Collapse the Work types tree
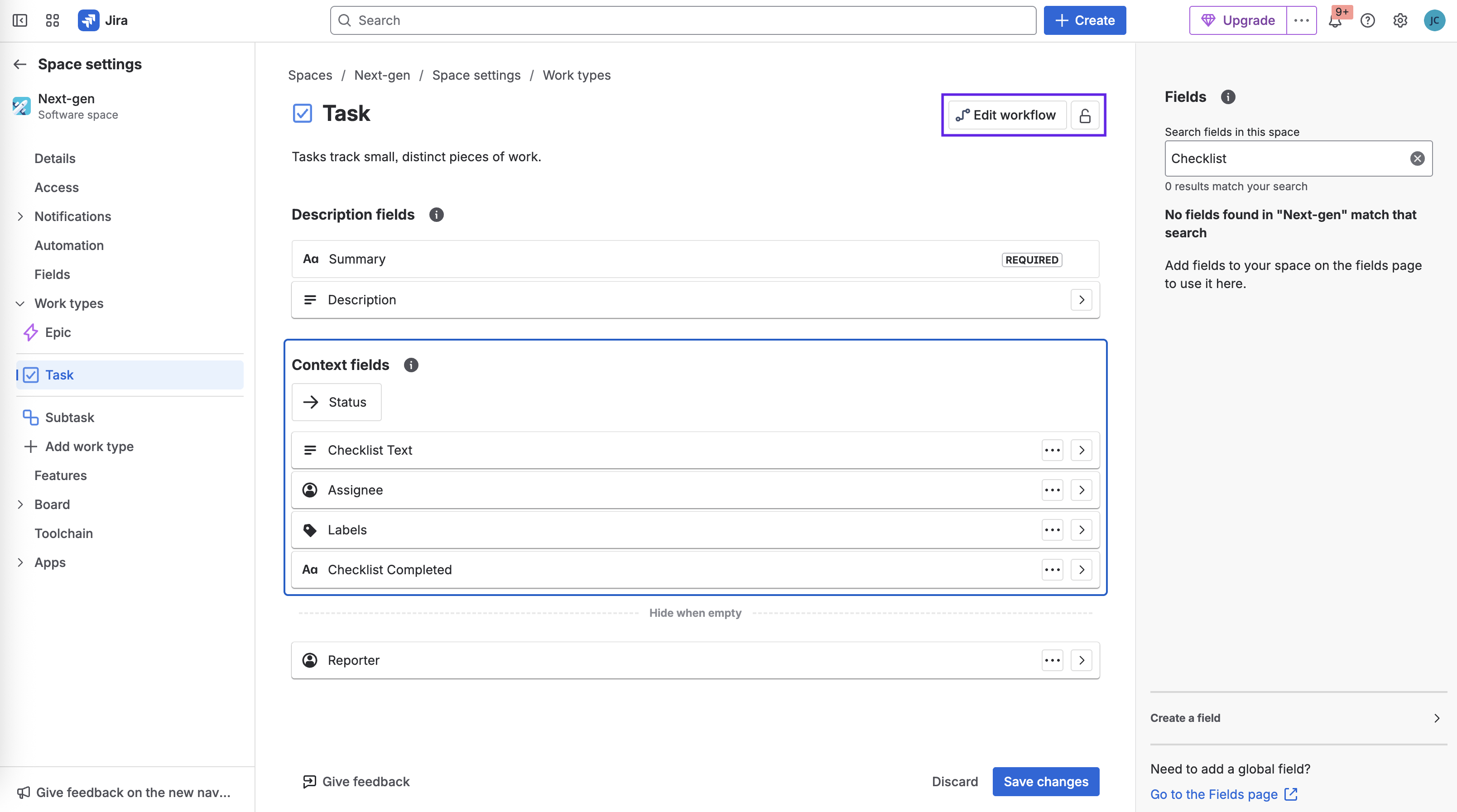This screenshot has width=1457, height=812. [x=20, y=303]
